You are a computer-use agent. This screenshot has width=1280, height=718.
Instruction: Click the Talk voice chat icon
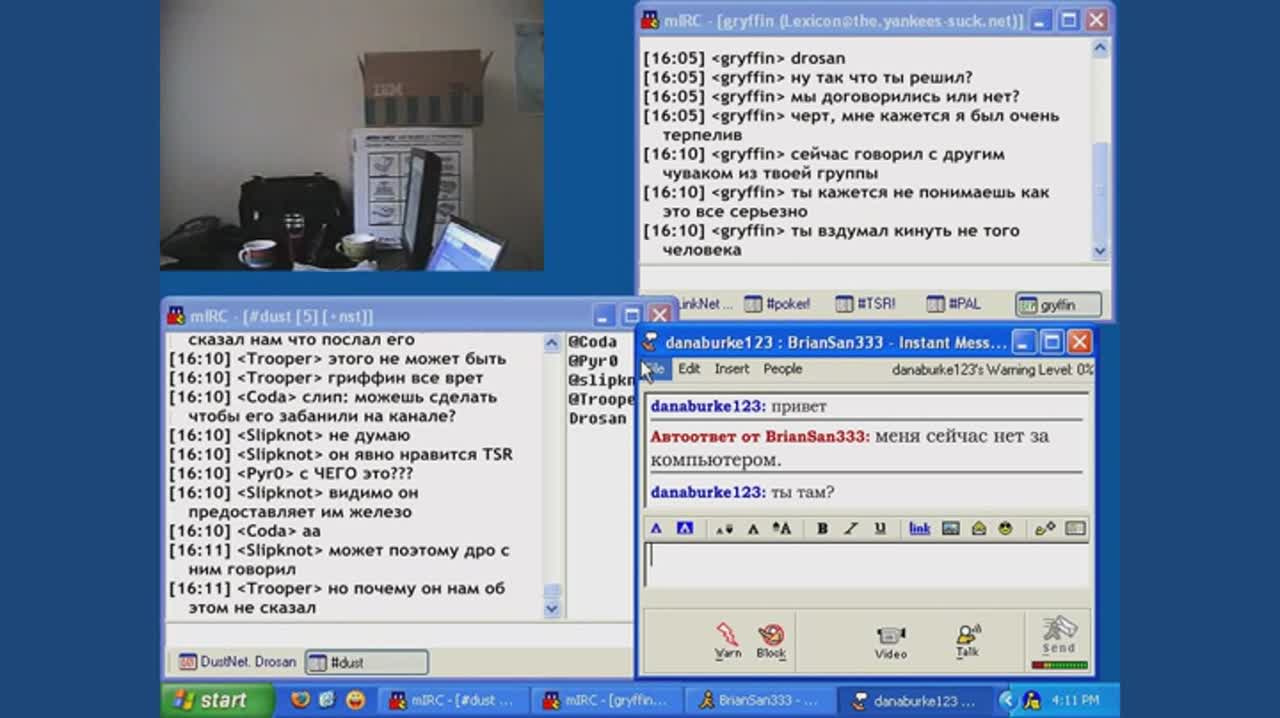click(x=967, y=640)
